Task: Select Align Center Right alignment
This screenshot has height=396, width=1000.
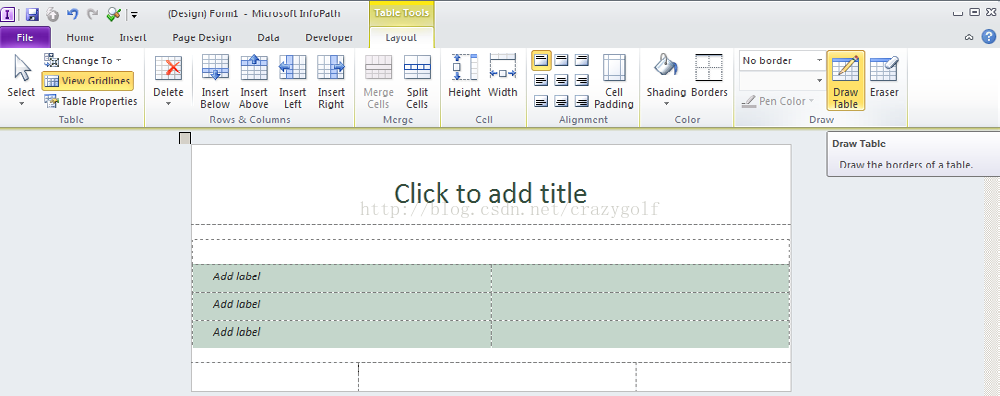Action: (582, 81)
